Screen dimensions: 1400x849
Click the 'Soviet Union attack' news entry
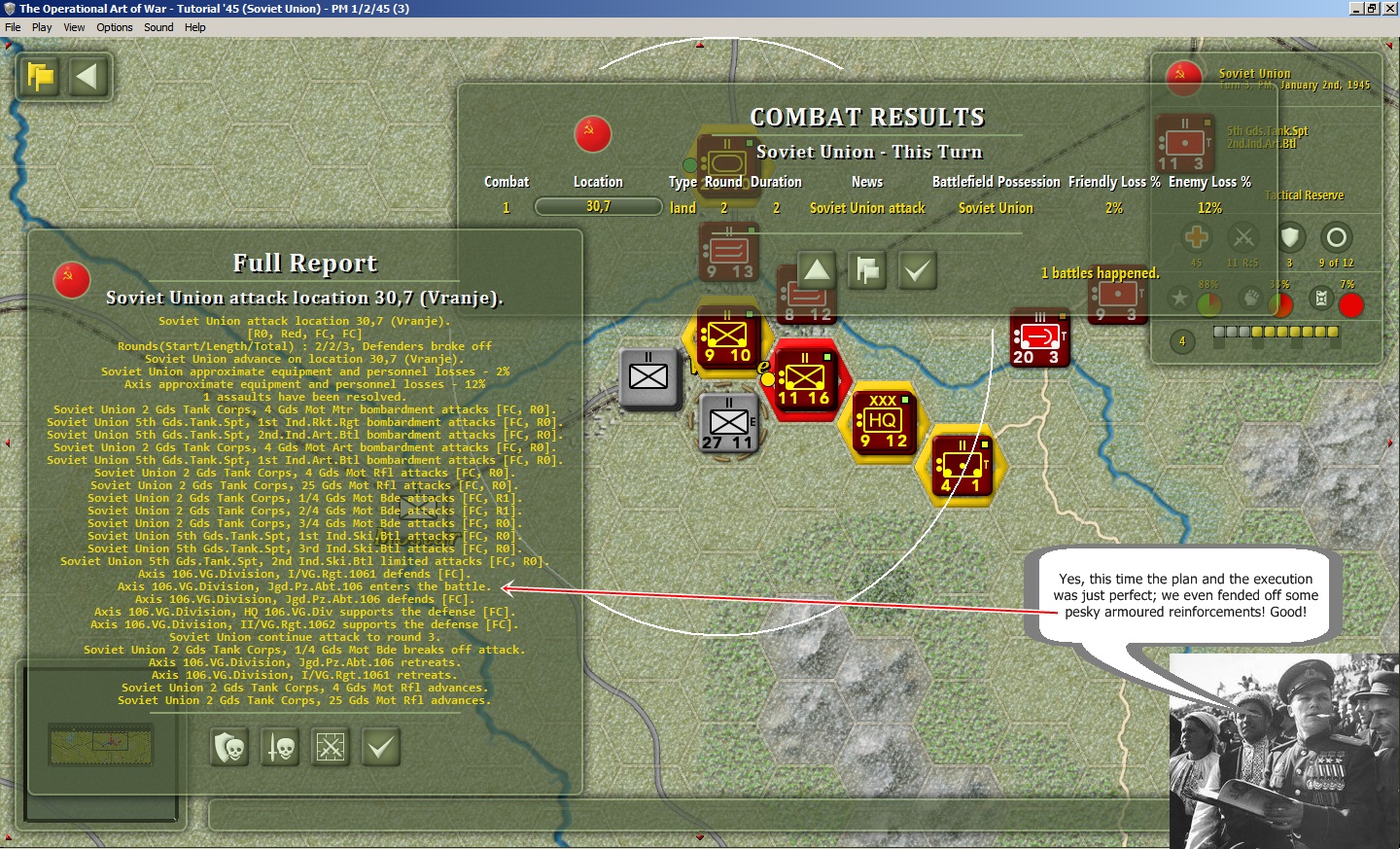(867, 208)
